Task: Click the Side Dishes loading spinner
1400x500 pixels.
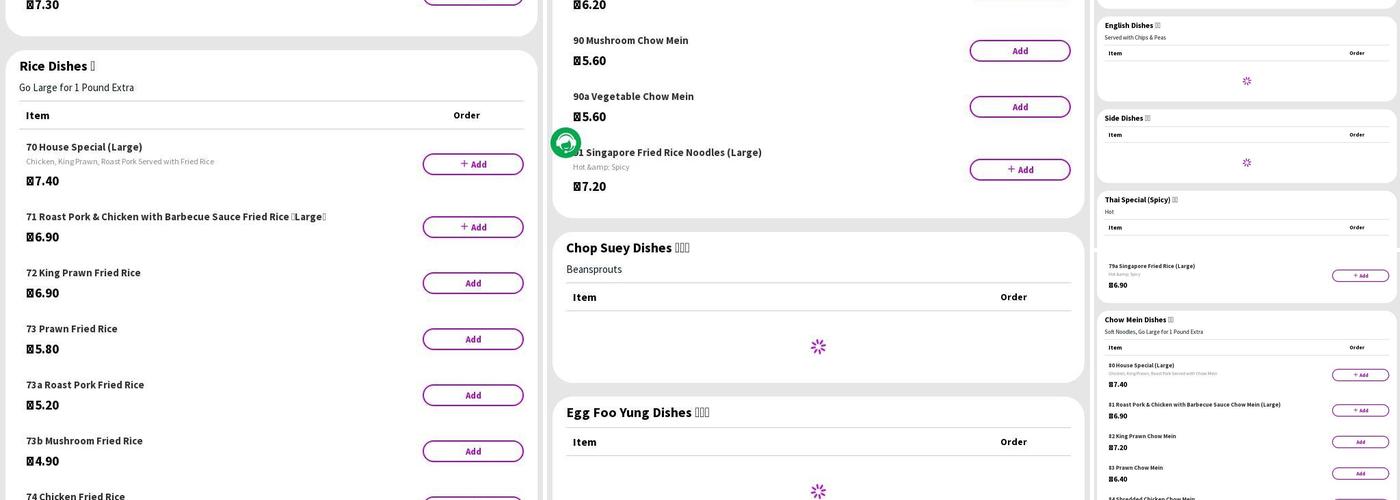Action: point(1246,163)
